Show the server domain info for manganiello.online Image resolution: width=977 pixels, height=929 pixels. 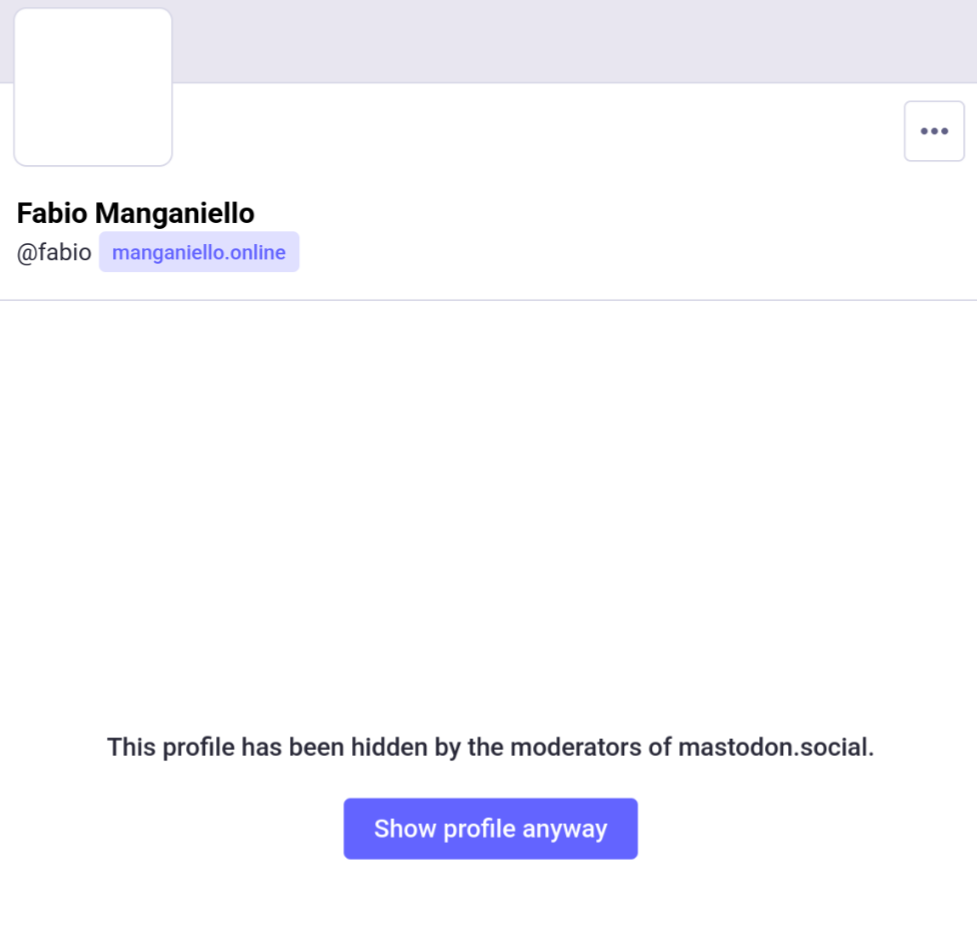click(x=199, y=252)
